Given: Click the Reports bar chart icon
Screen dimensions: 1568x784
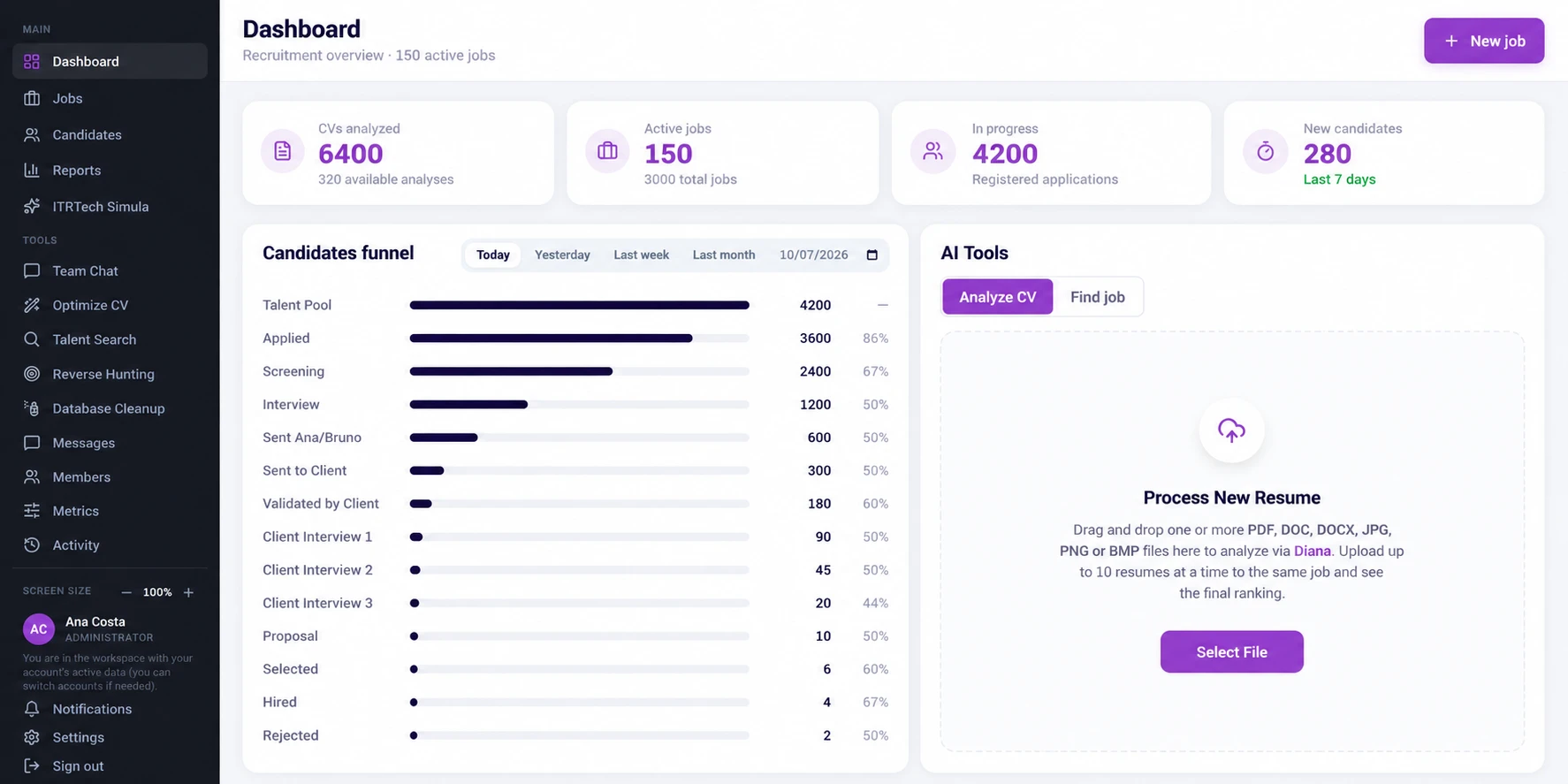Looking at the screenshot, I should pos(32,171).
